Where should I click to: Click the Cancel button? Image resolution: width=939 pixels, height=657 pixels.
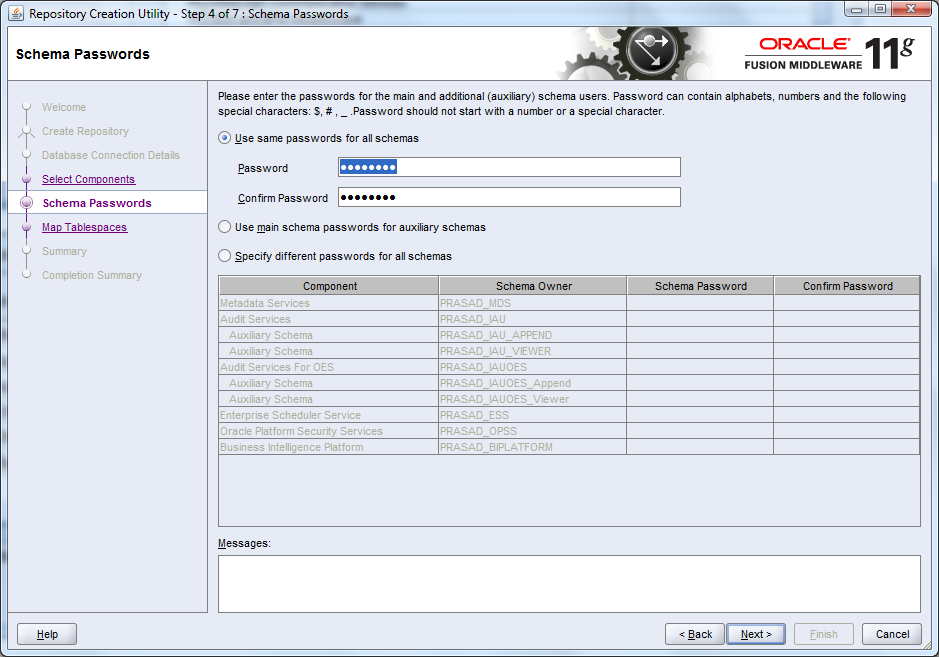tap(892, 634)
